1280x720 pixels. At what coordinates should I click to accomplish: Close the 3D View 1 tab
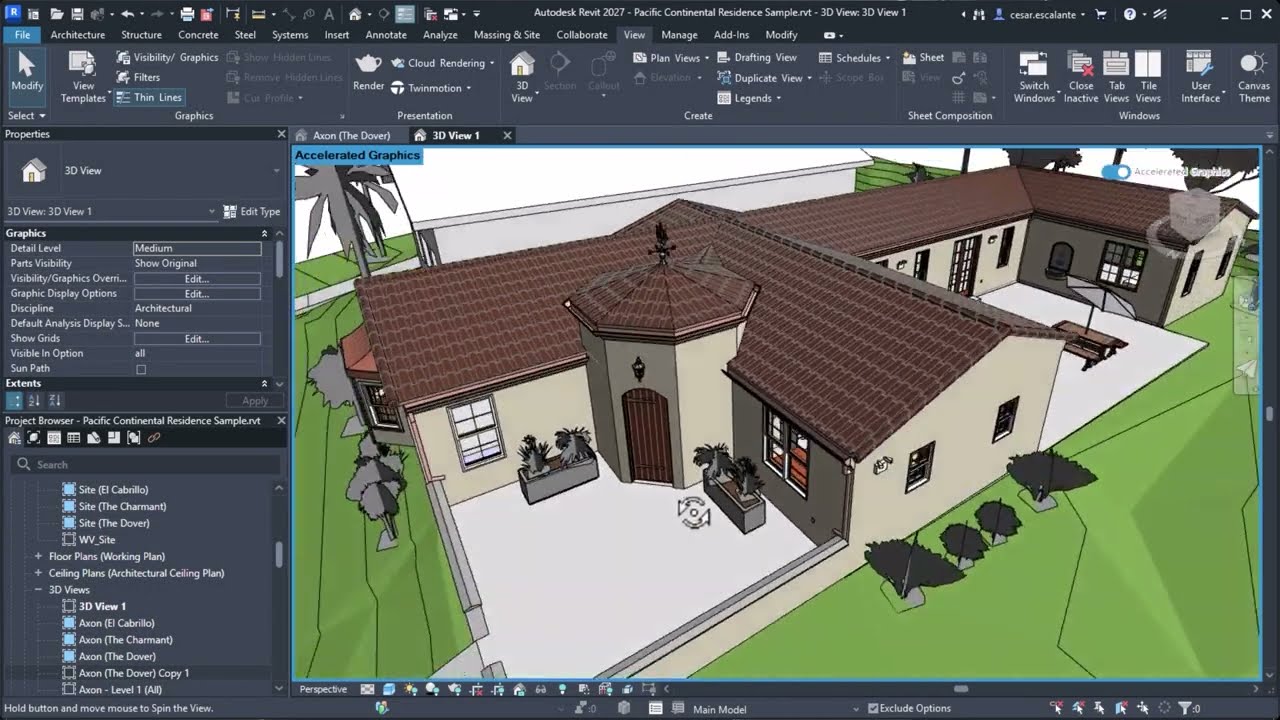pos(507,135)
